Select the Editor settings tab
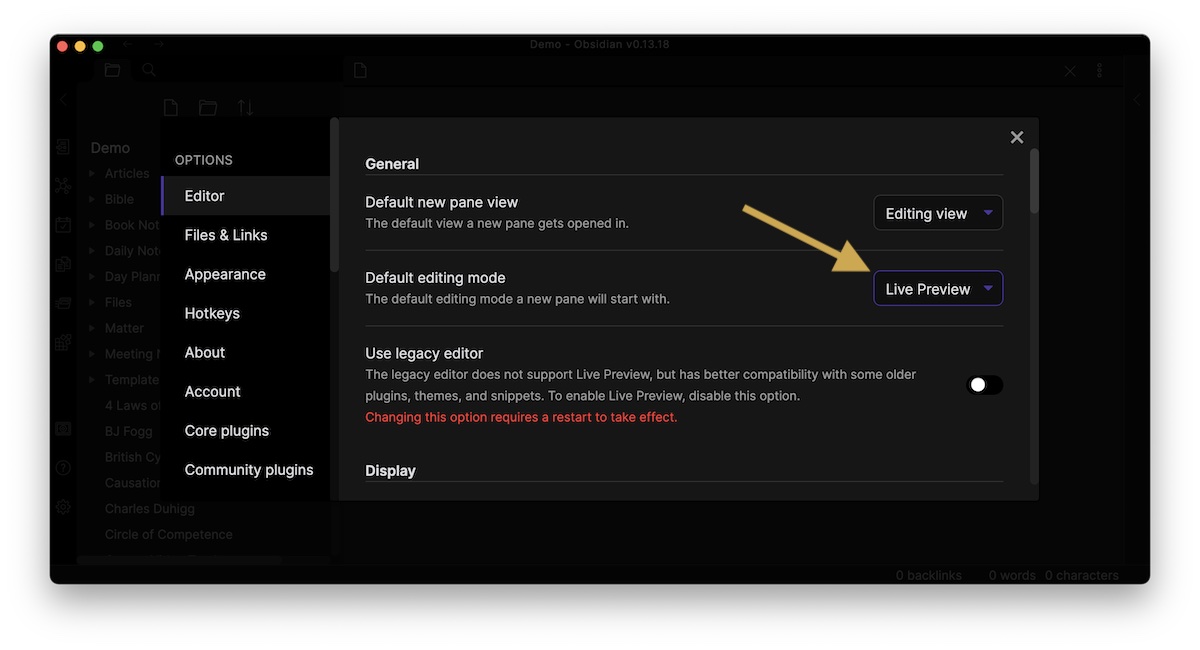 [x=246, y=196]
